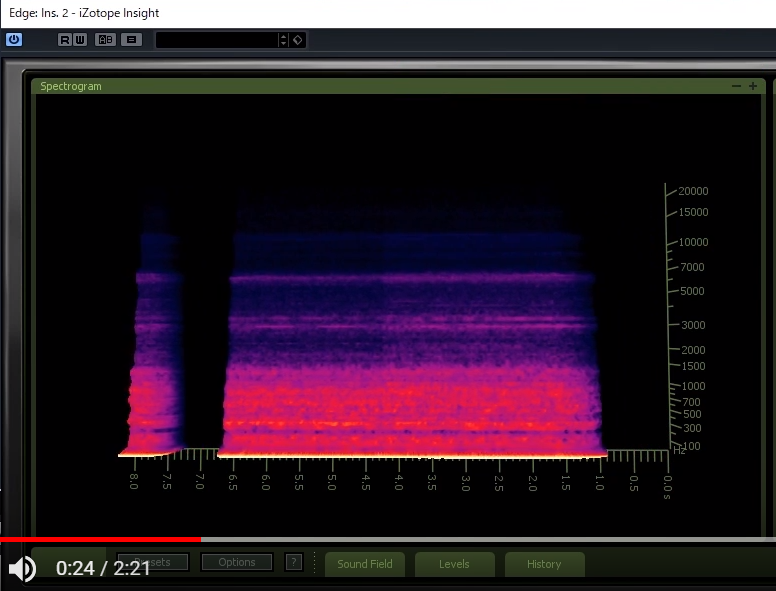Show the Levels meter
776x591 pixels.
pos(454,564)
